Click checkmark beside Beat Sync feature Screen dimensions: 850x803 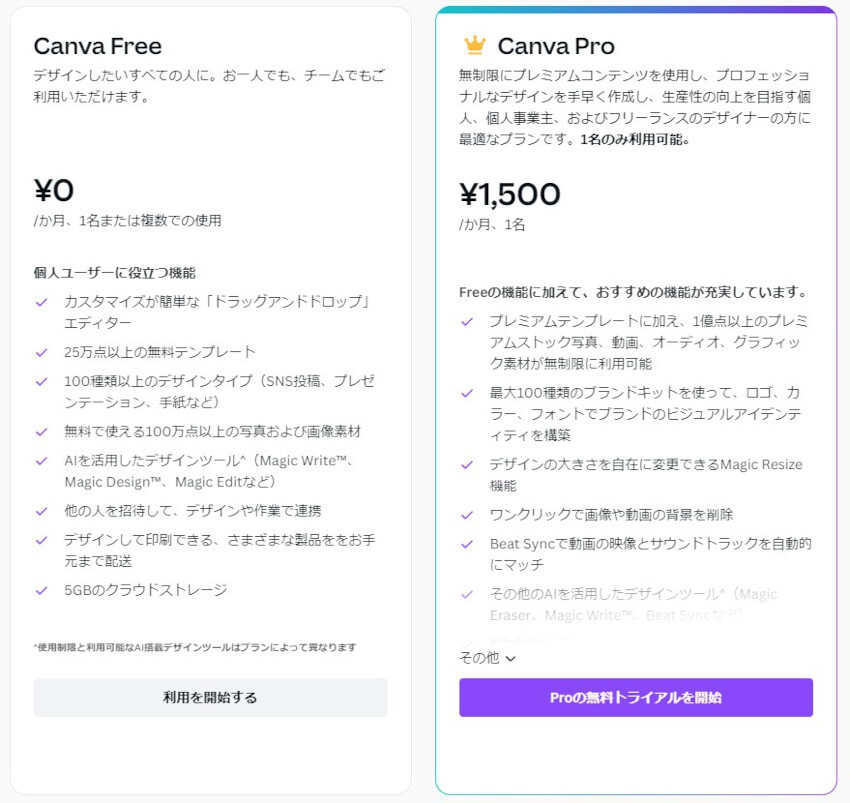[467, 544]
